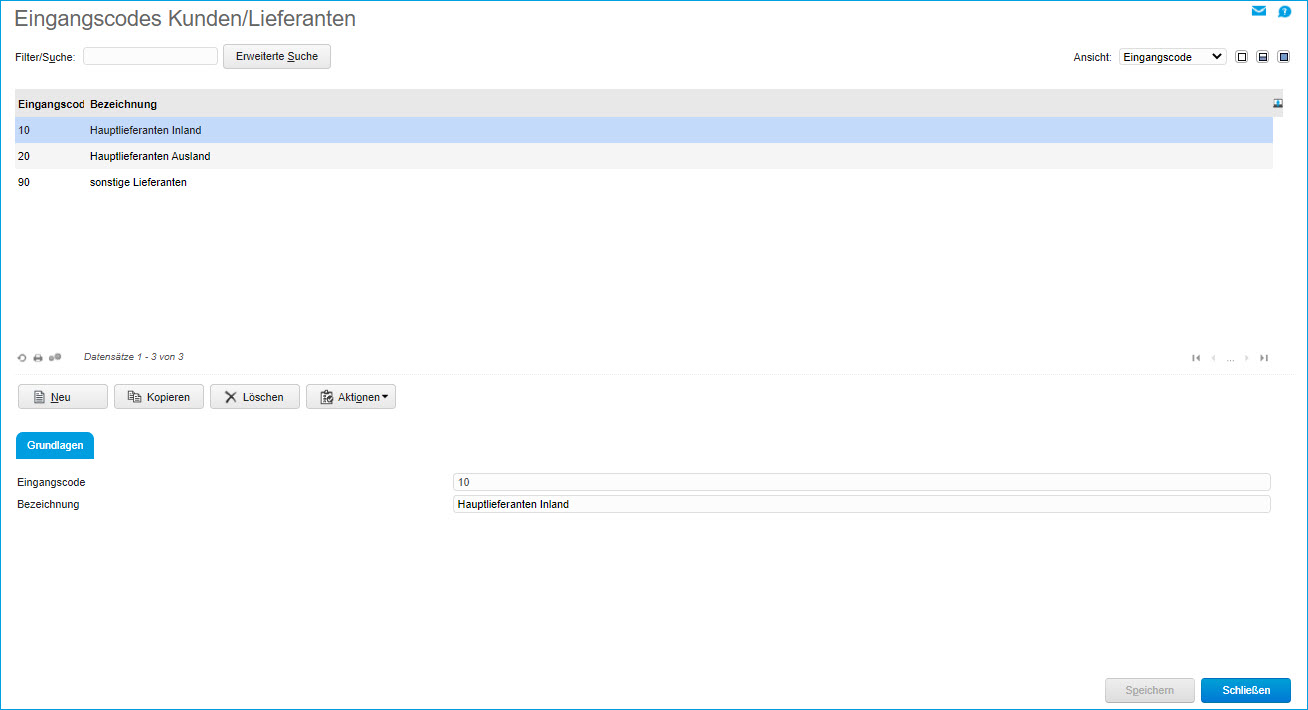This screenshot has width=1308, height=710.
Task: Click the refresh records icon
Action: (22, 357)
